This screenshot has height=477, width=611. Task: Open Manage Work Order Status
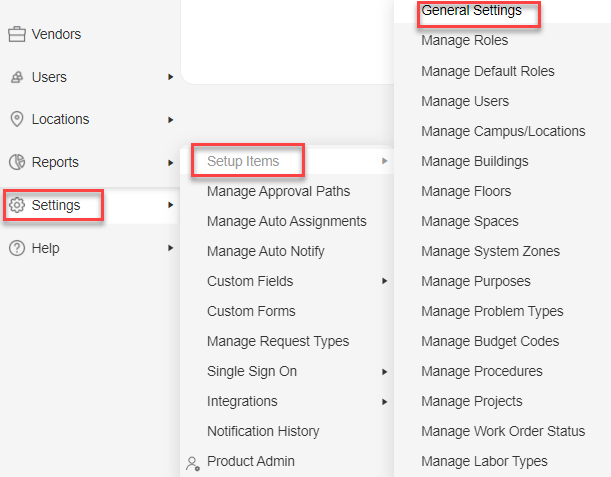coord(503,431)
